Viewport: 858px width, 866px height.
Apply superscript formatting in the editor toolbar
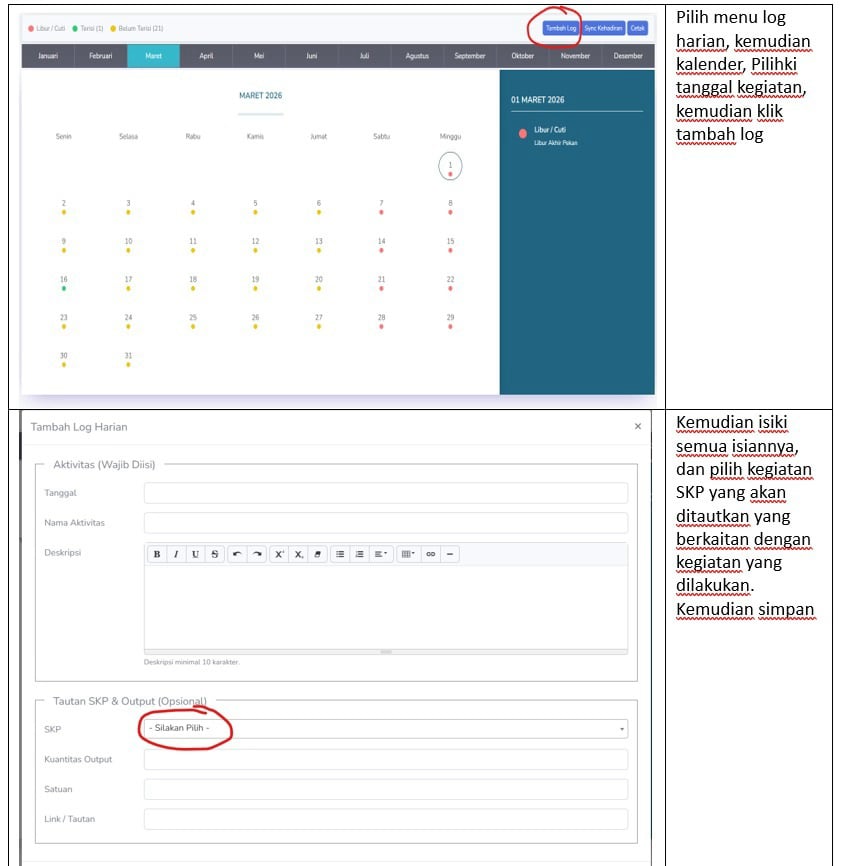278,553
